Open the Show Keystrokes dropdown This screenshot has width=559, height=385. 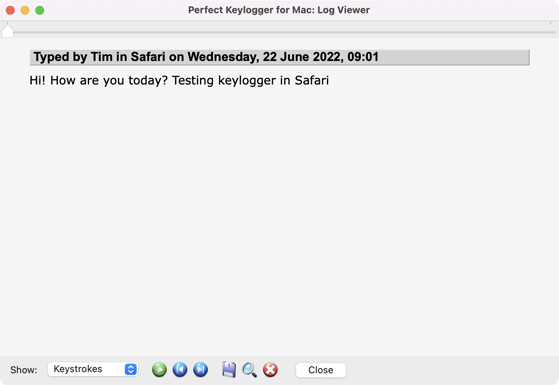click(93, 369)
